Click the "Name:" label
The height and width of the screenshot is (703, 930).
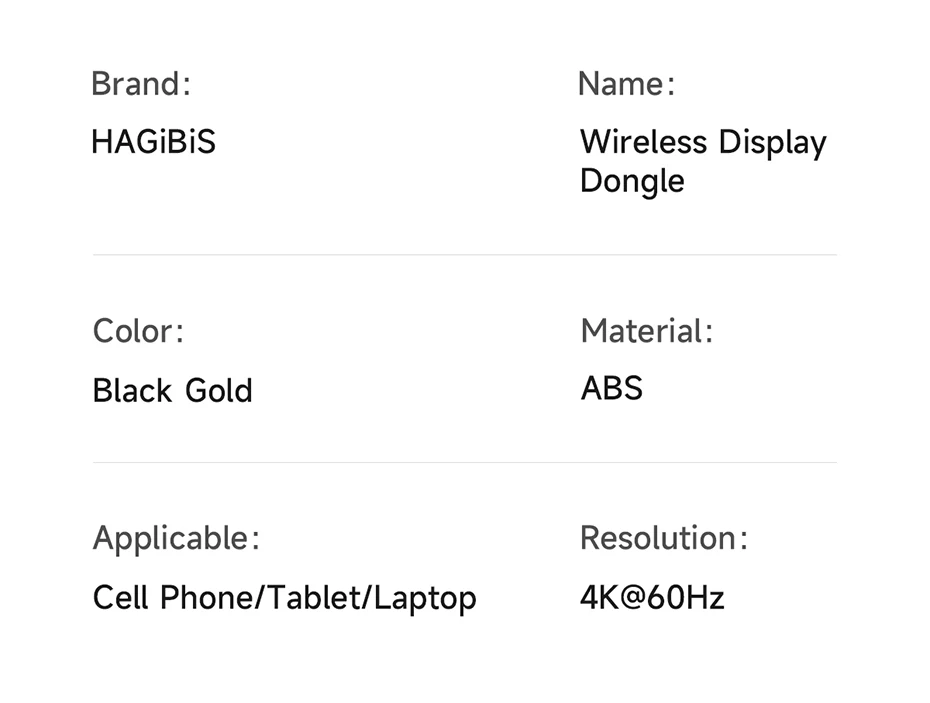(626, 84)
